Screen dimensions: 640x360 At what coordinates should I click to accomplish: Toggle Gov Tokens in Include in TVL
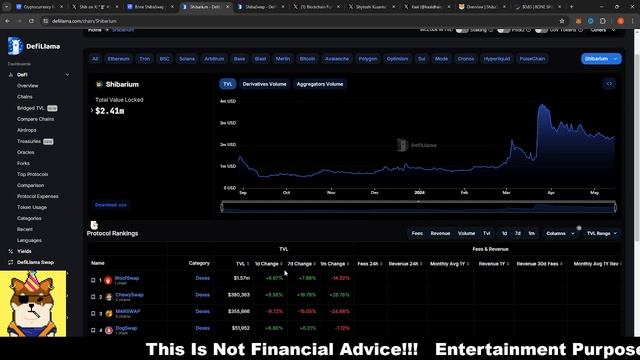tap(541, 30)
